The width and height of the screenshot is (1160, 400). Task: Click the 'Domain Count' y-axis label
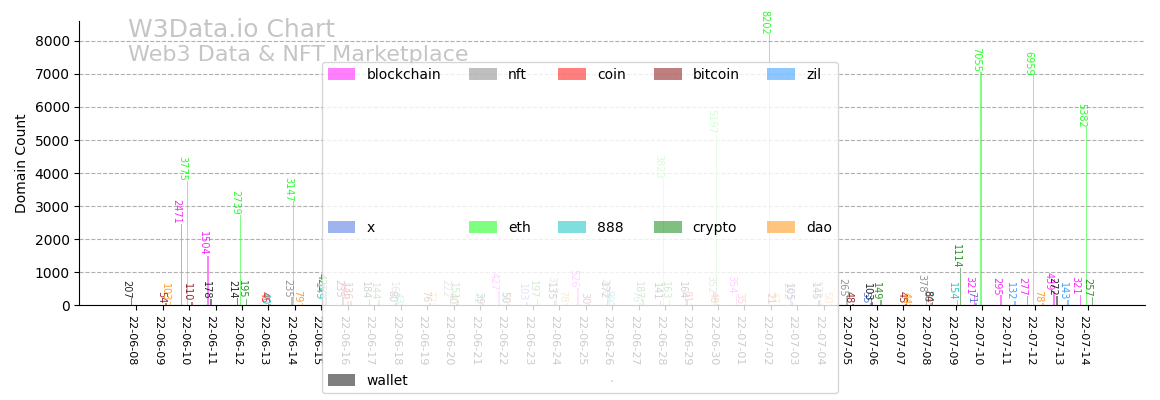click(x=21, y=163)
